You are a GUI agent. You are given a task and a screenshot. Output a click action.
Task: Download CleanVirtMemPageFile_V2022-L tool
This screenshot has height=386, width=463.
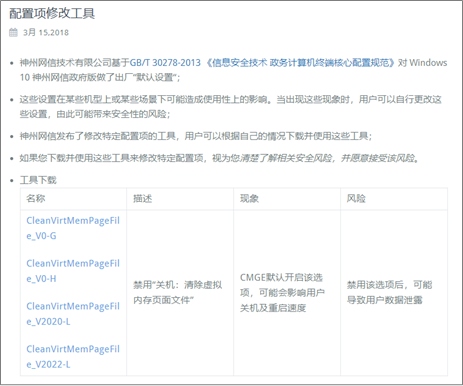(73, 357)
